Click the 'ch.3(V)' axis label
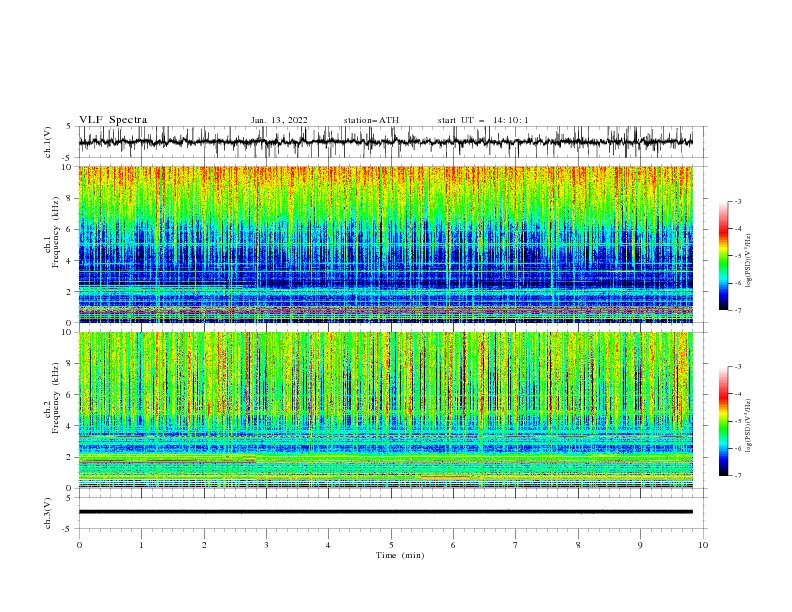The height and width of the screenshot is (612, 792). pos(48,513)
